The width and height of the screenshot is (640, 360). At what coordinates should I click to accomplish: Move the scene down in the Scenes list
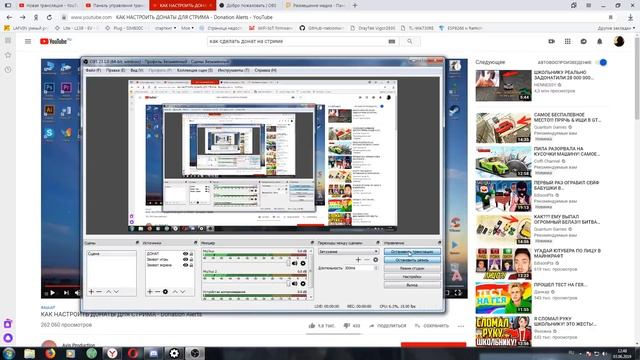pyautogui.click(x=116, y=291)
